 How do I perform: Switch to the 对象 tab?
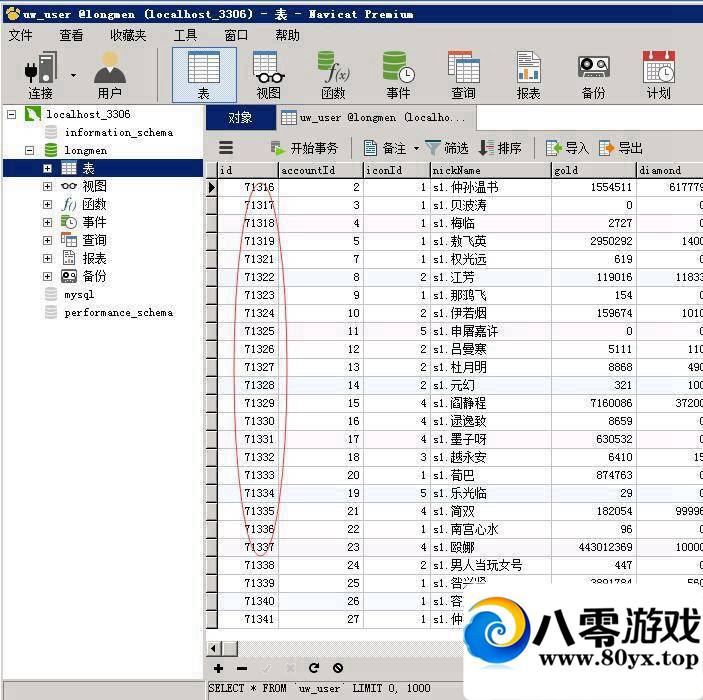240,117
